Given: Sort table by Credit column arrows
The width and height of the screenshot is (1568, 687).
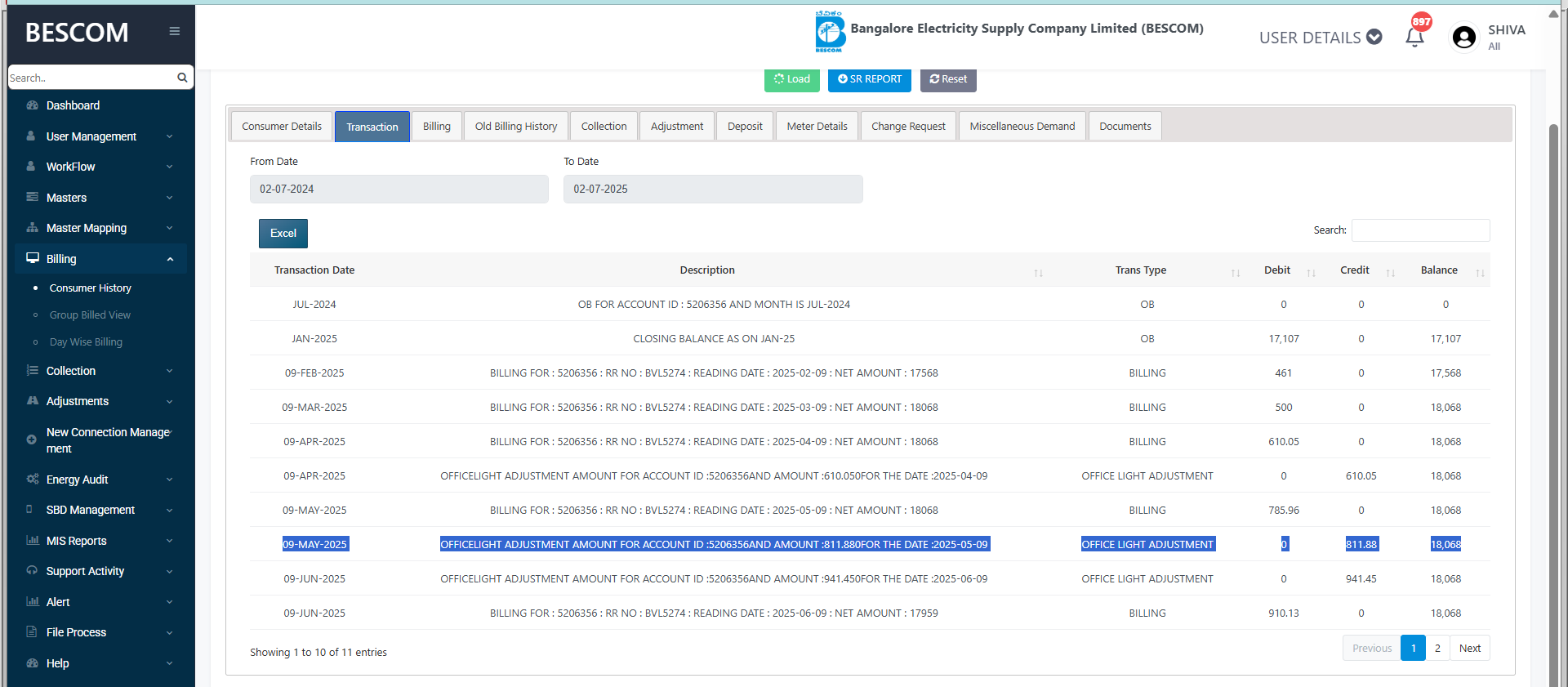Looking at the screenshot, I should coord(1390,273).
